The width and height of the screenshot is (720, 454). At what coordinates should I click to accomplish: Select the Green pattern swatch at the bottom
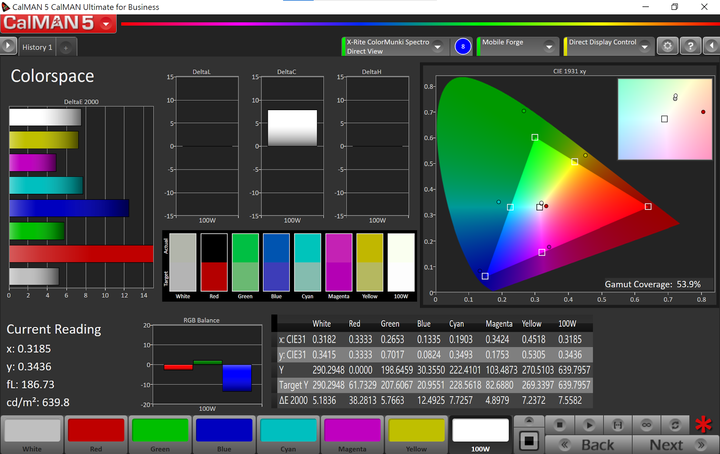[160, 435]
